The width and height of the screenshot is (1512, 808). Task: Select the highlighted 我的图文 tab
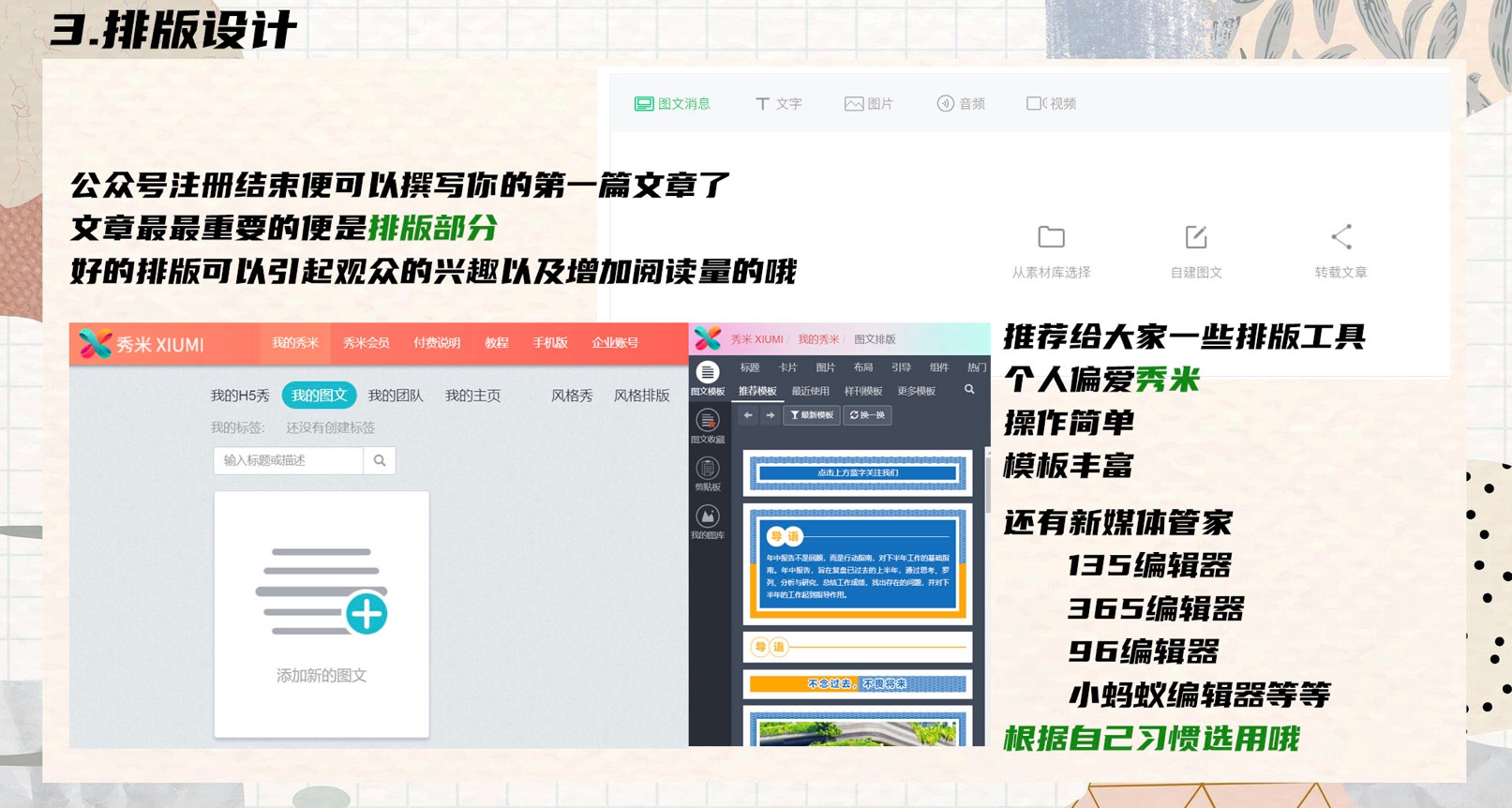point(319,396)
